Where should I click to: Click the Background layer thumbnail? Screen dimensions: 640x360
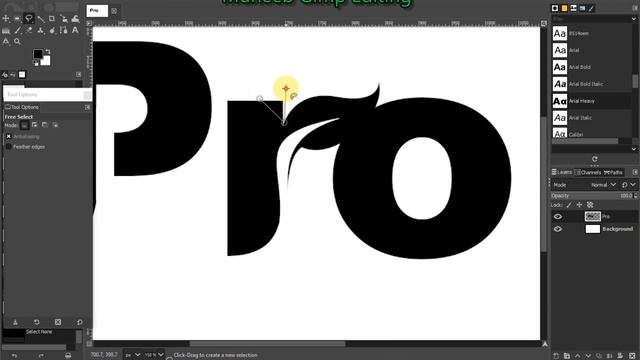[593, 229]
